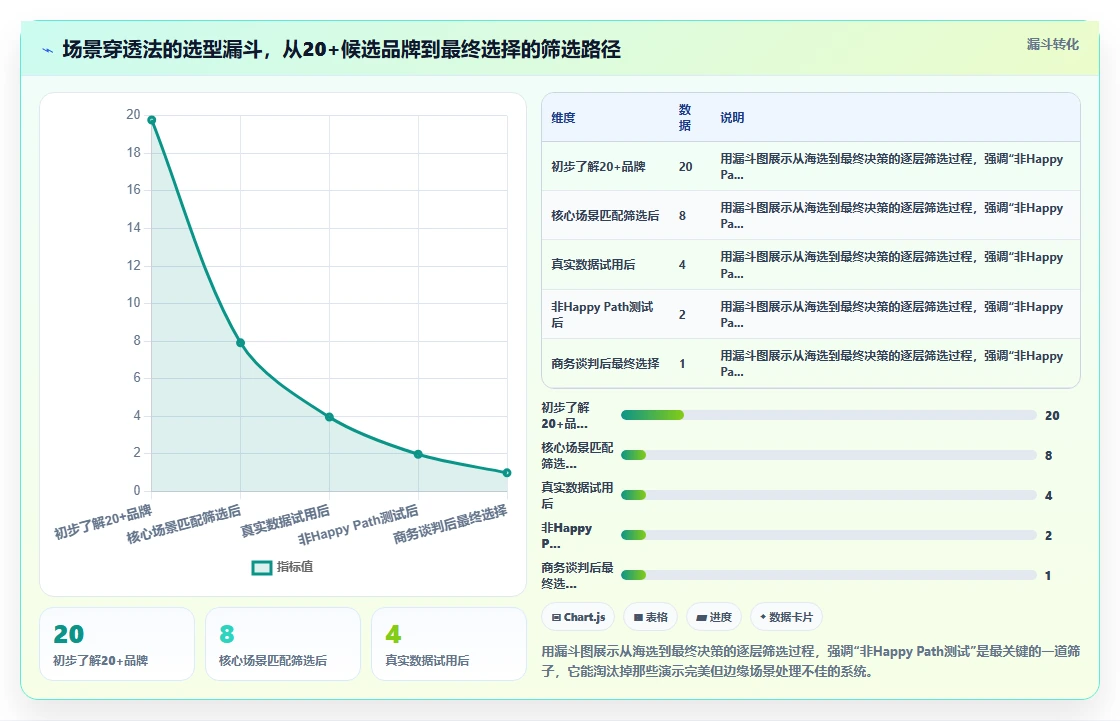Select the 表格 chip
Image resolution: width=1120 pixels, height=721 pixels.
(651, 617)
